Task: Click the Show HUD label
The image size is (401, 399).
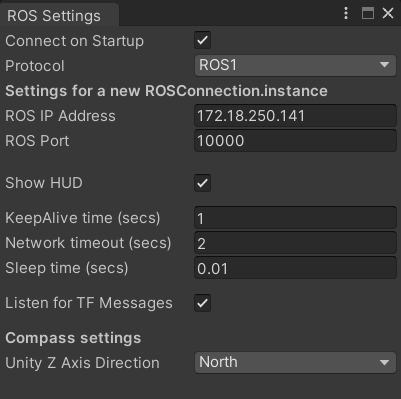Action: (x=44, y=183)
